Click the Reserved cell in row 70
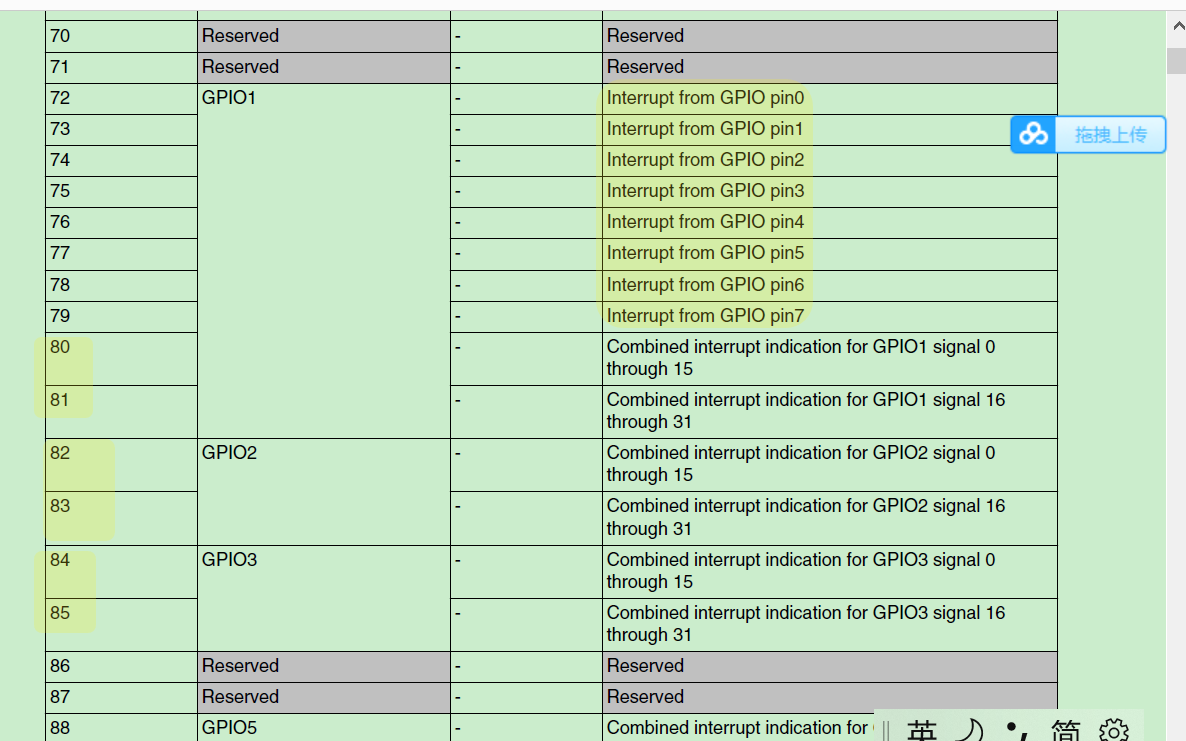Viewport: 1186px width, 741px height. [x=240, y=36]
